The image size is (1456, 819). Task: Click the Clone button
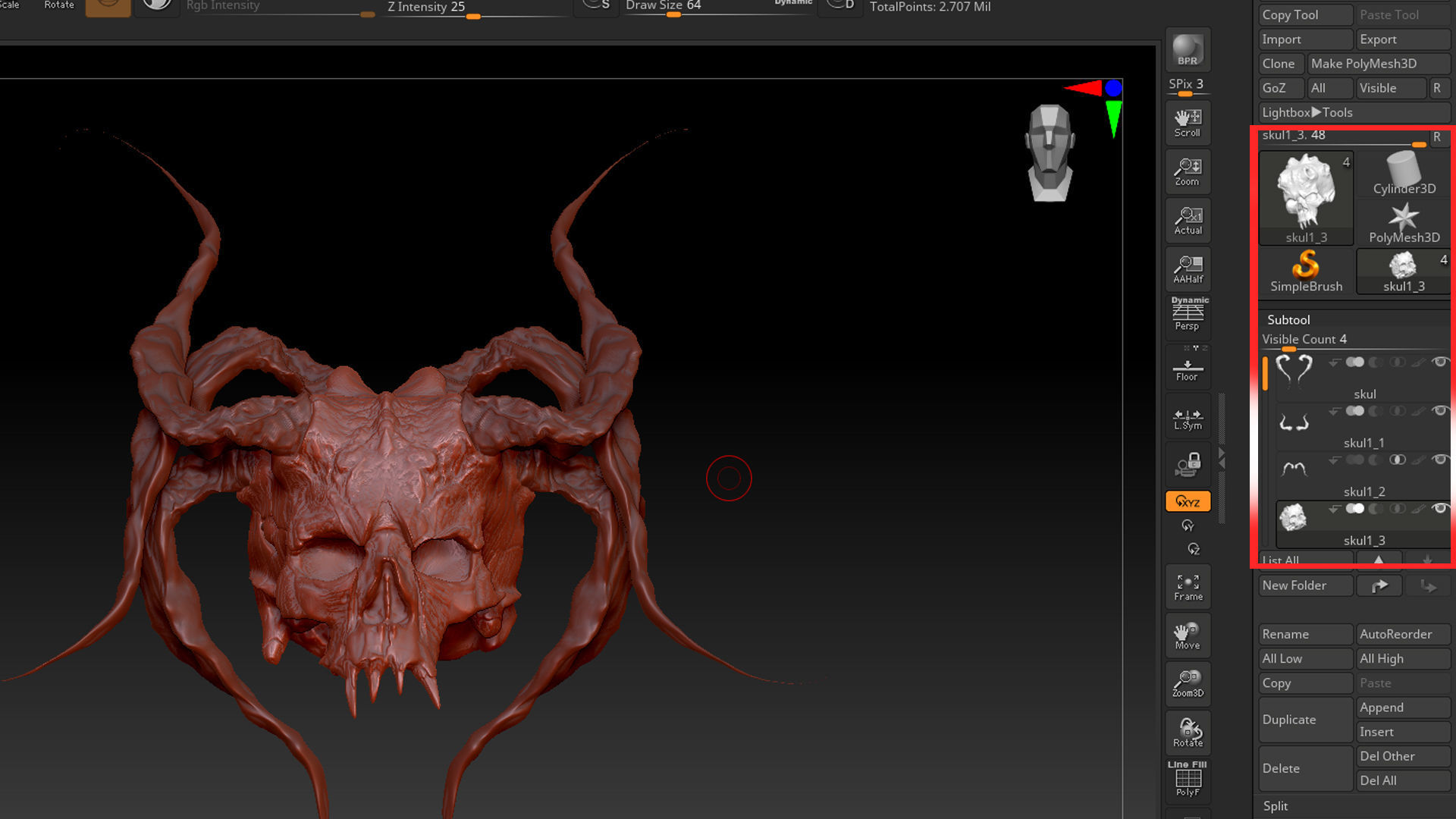[x=1282, y=64]
